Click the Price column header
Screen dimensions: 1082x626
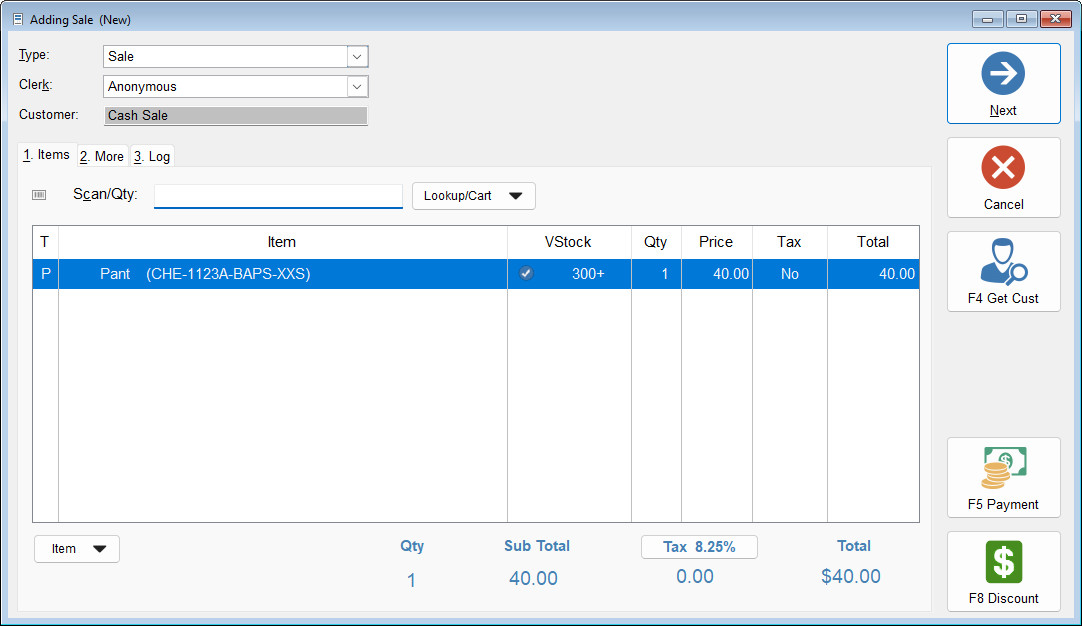click(716, 242)
